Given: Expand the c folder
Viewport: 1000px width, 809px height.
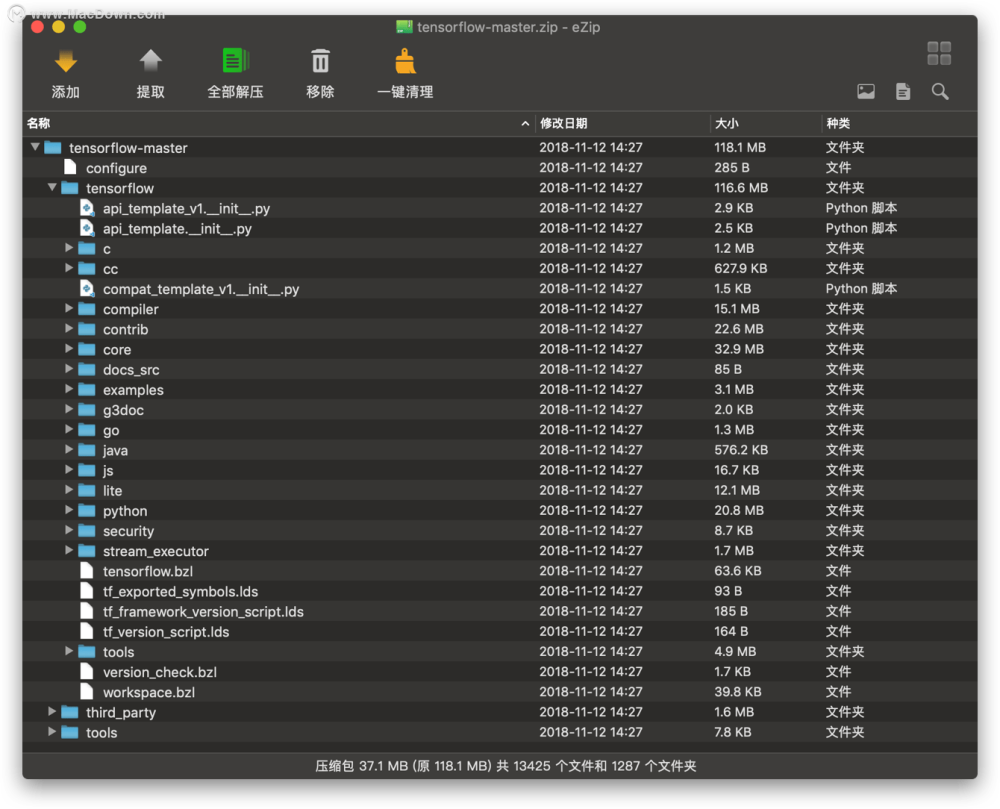Looking at the screenshot, I should click(69, 248).
